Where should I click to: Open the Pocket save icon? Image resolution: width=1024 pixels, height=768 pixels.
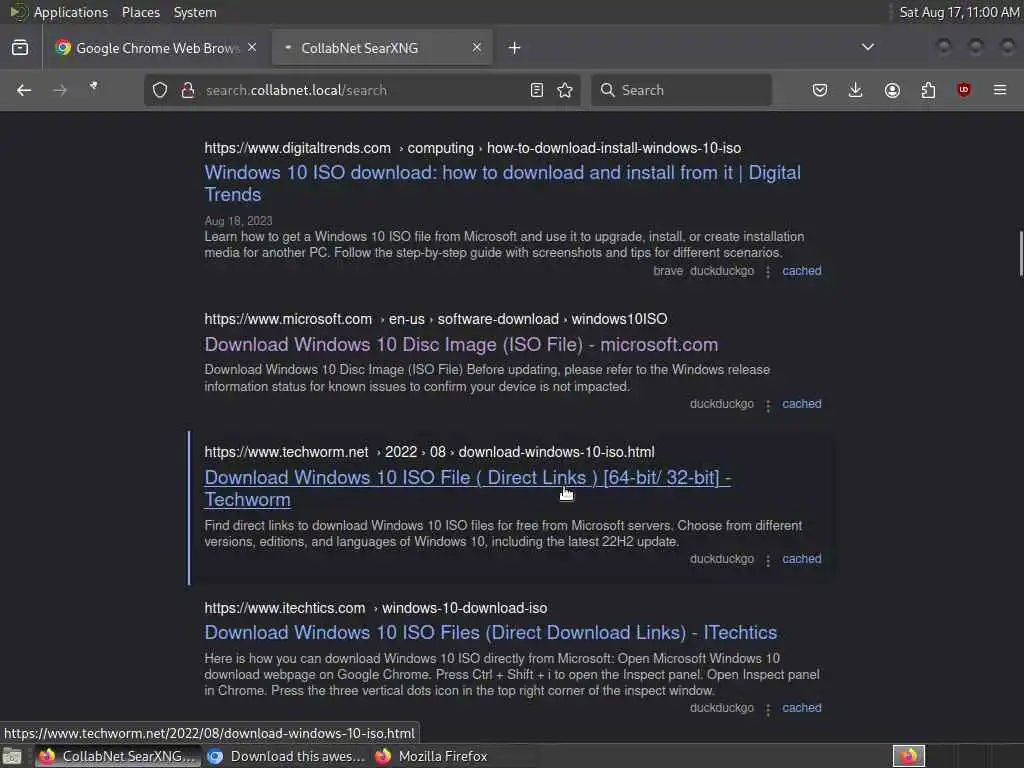(x=820, y=90)
